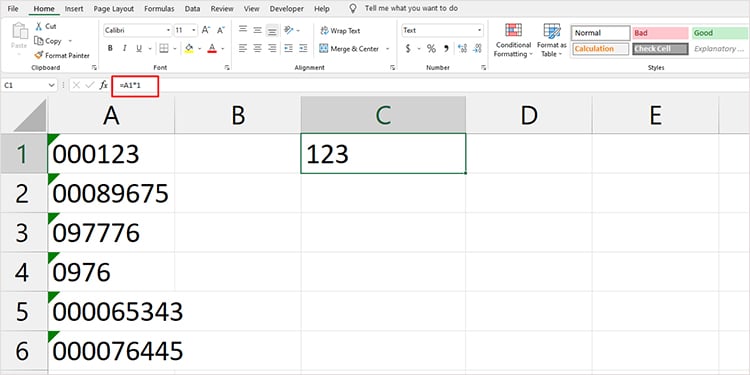Open Font dialog launcher

click(x=227, y=68)
